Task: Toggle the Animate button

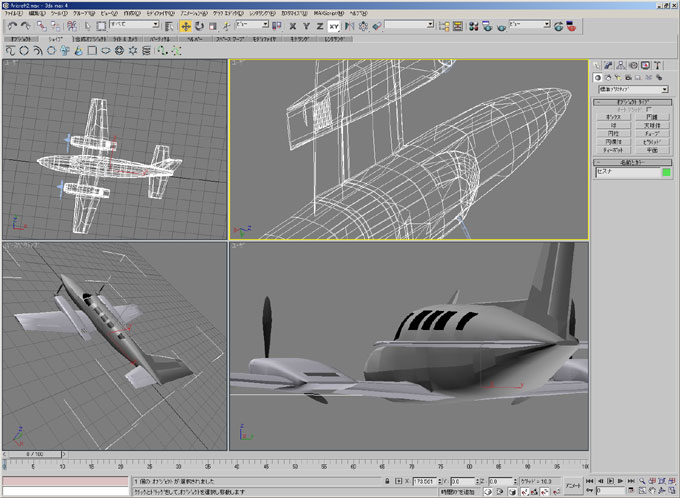Action: [573, 486]
